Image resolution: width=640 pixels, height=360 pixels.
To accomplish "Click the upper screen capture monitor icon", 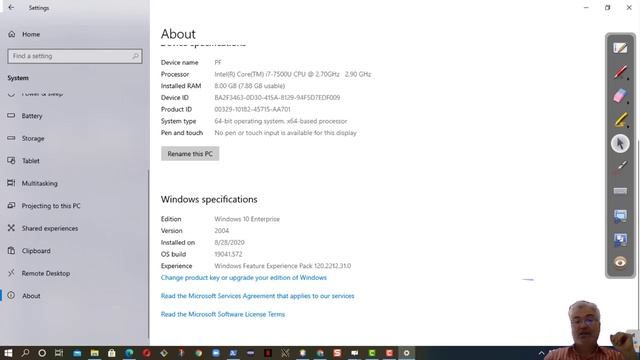I will pos(620,216).
